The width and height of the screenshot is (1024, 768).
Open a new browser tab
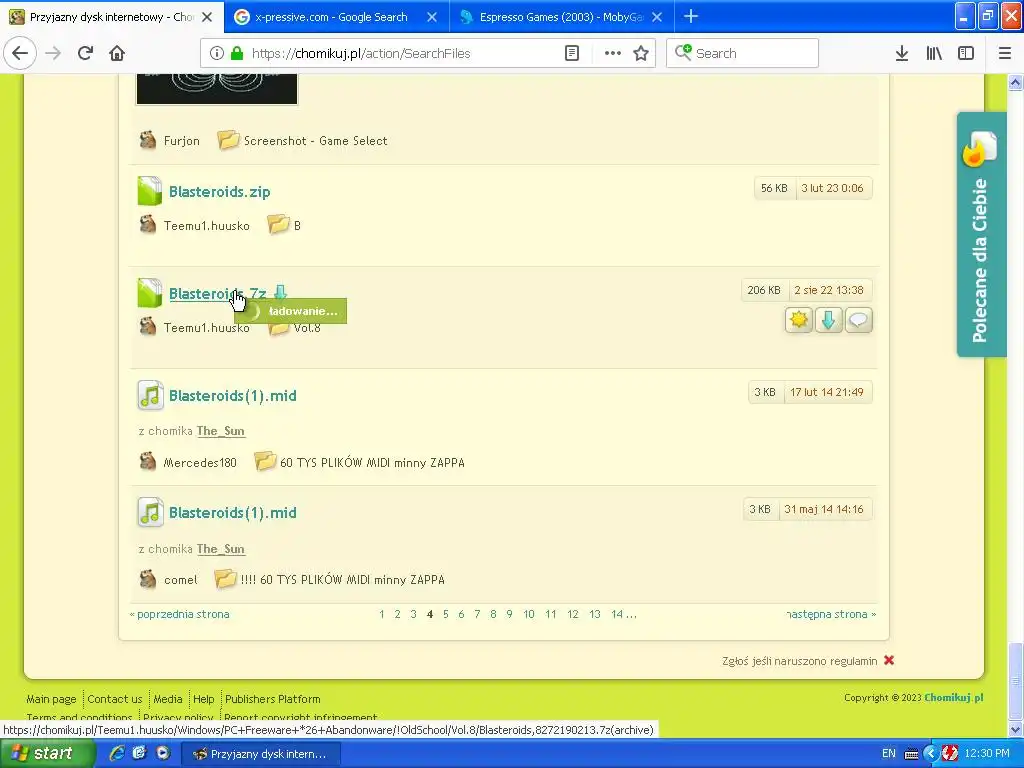[691, 17]
